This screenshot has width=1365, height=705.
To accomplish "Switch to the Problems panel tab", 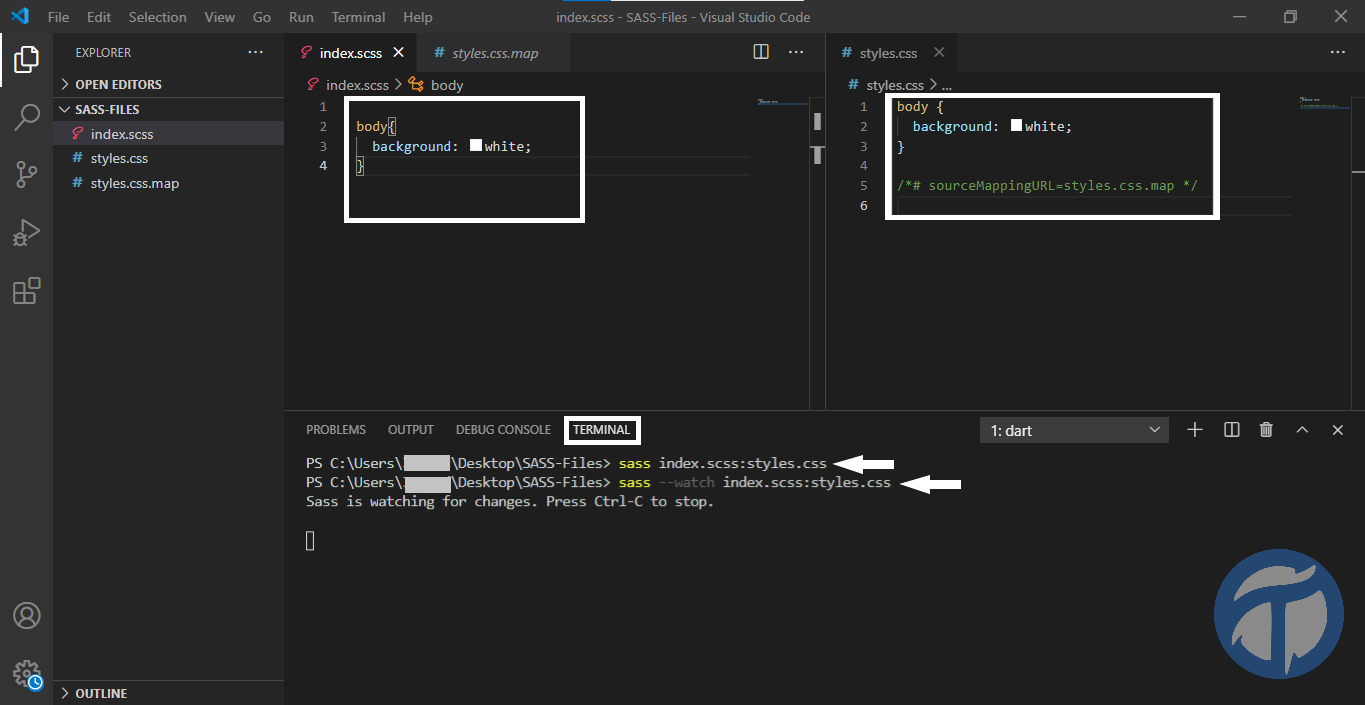I will coord(336,430).
